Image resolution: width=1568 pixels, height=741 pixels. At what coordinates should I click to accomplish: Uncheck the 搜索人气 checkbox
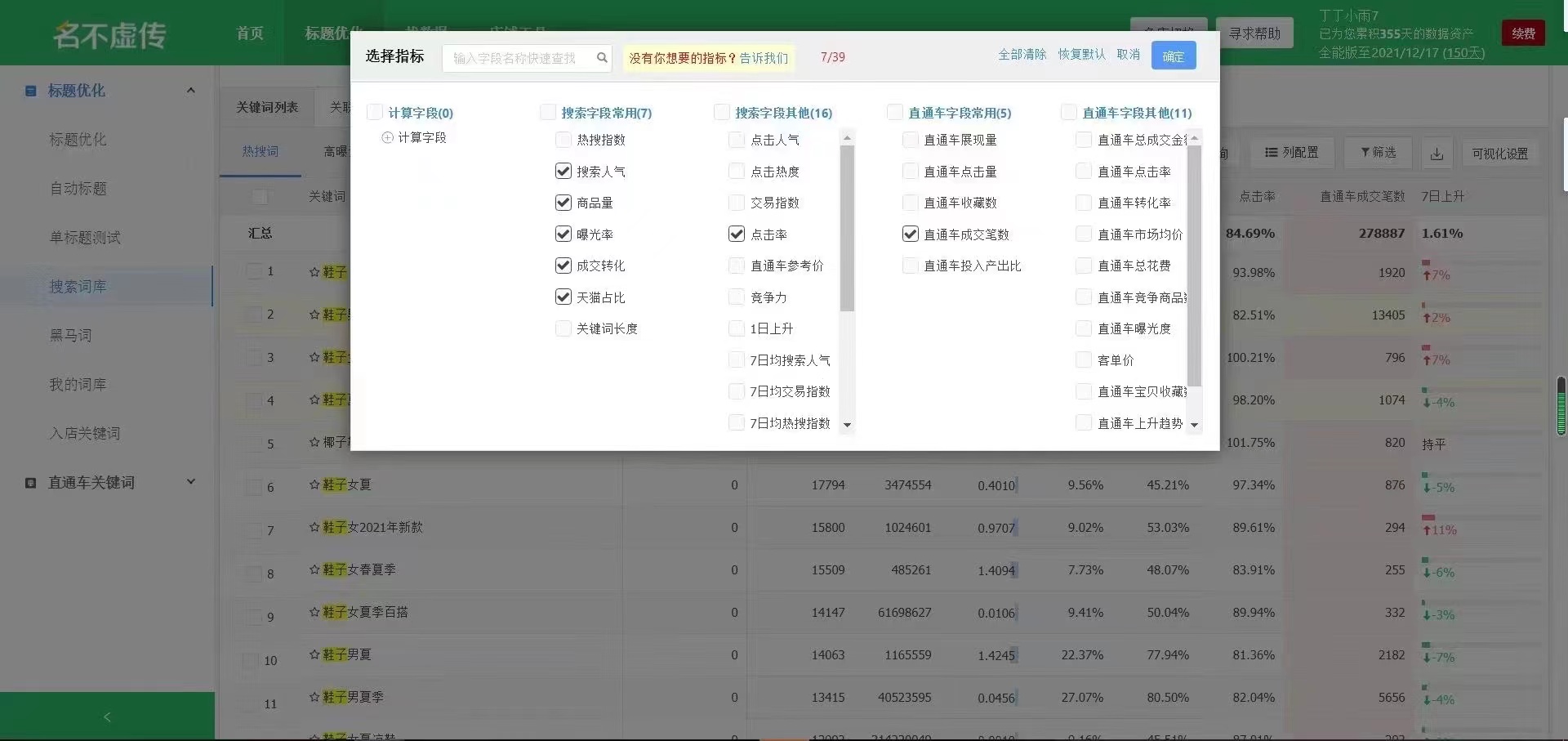tap(563, 172)
